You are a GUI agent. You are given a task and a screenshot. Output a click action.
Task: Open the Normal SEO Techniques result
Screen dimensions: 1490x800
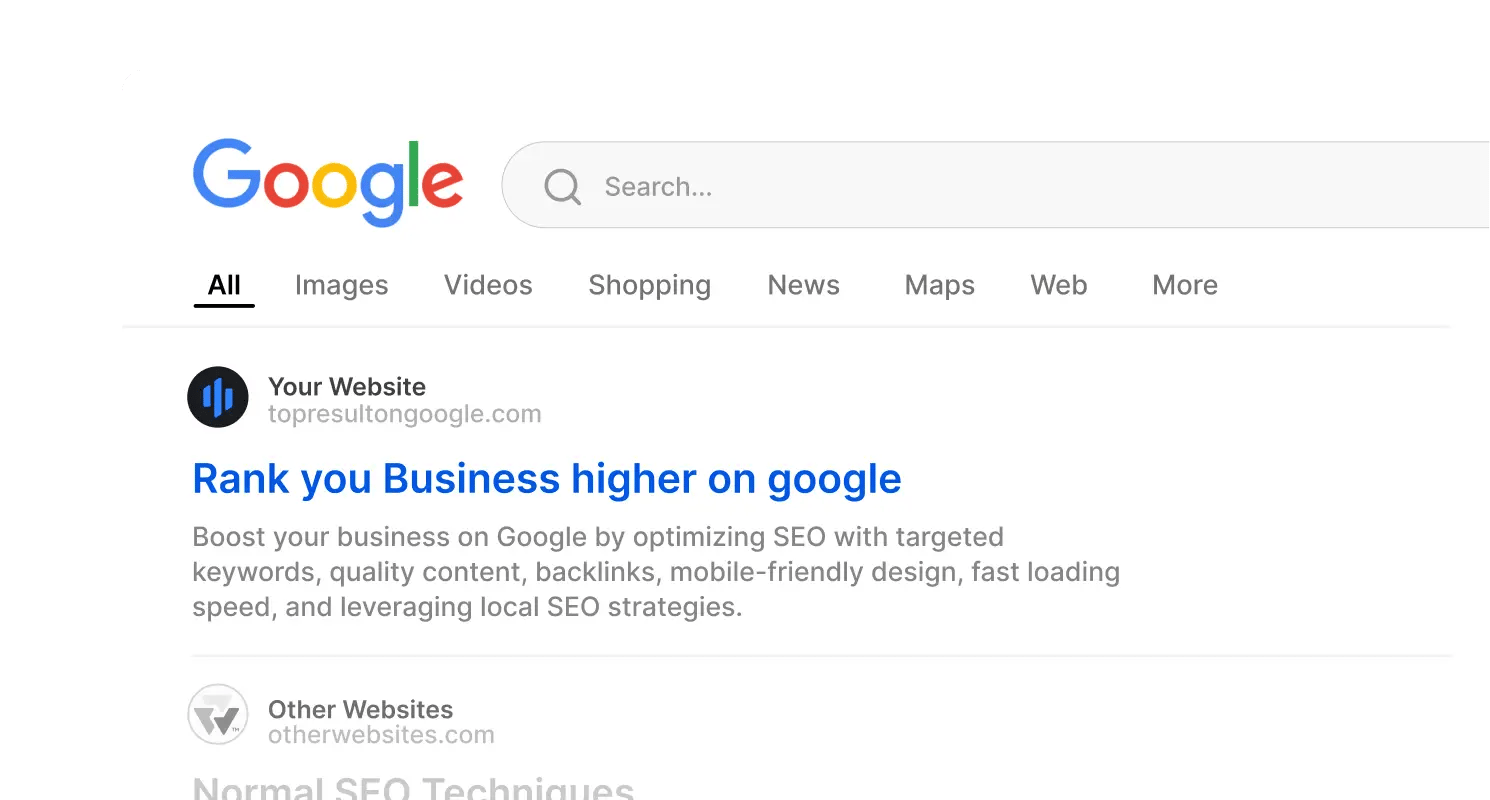click(x=413, y=788)
